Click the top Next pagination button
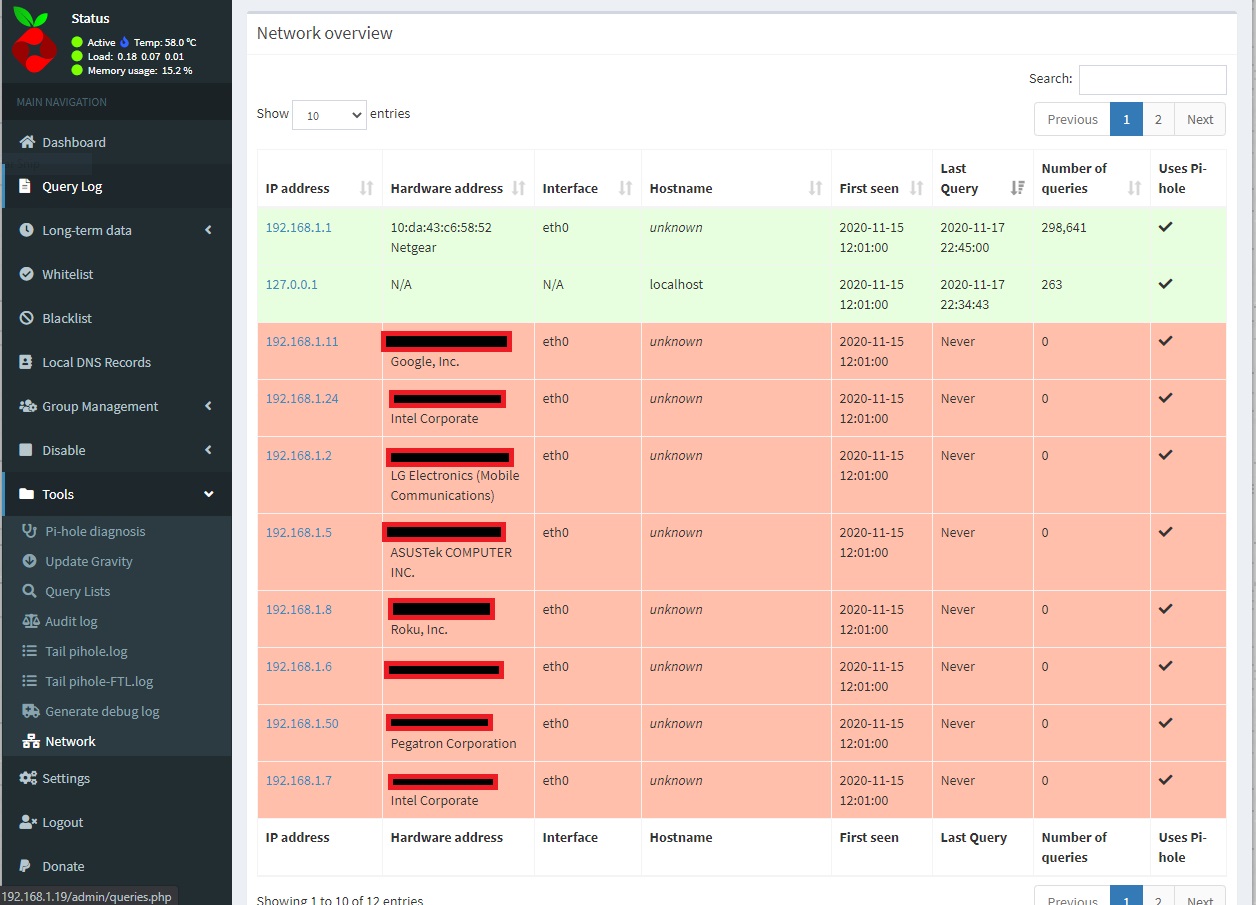 point(1200,119)
